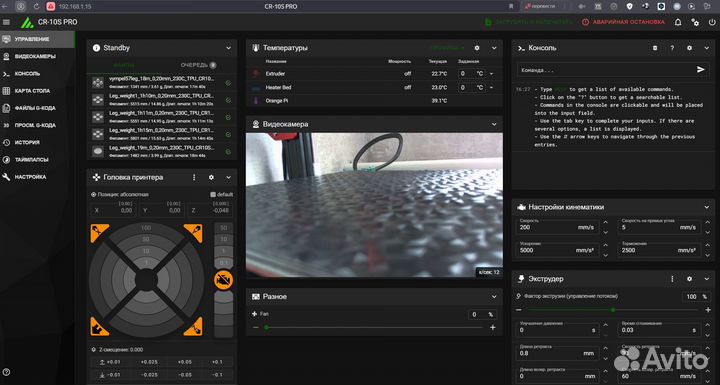Open Головка принтера three-dot menu
The height and width of the screenshot is (385, 720).
(194, 177)
